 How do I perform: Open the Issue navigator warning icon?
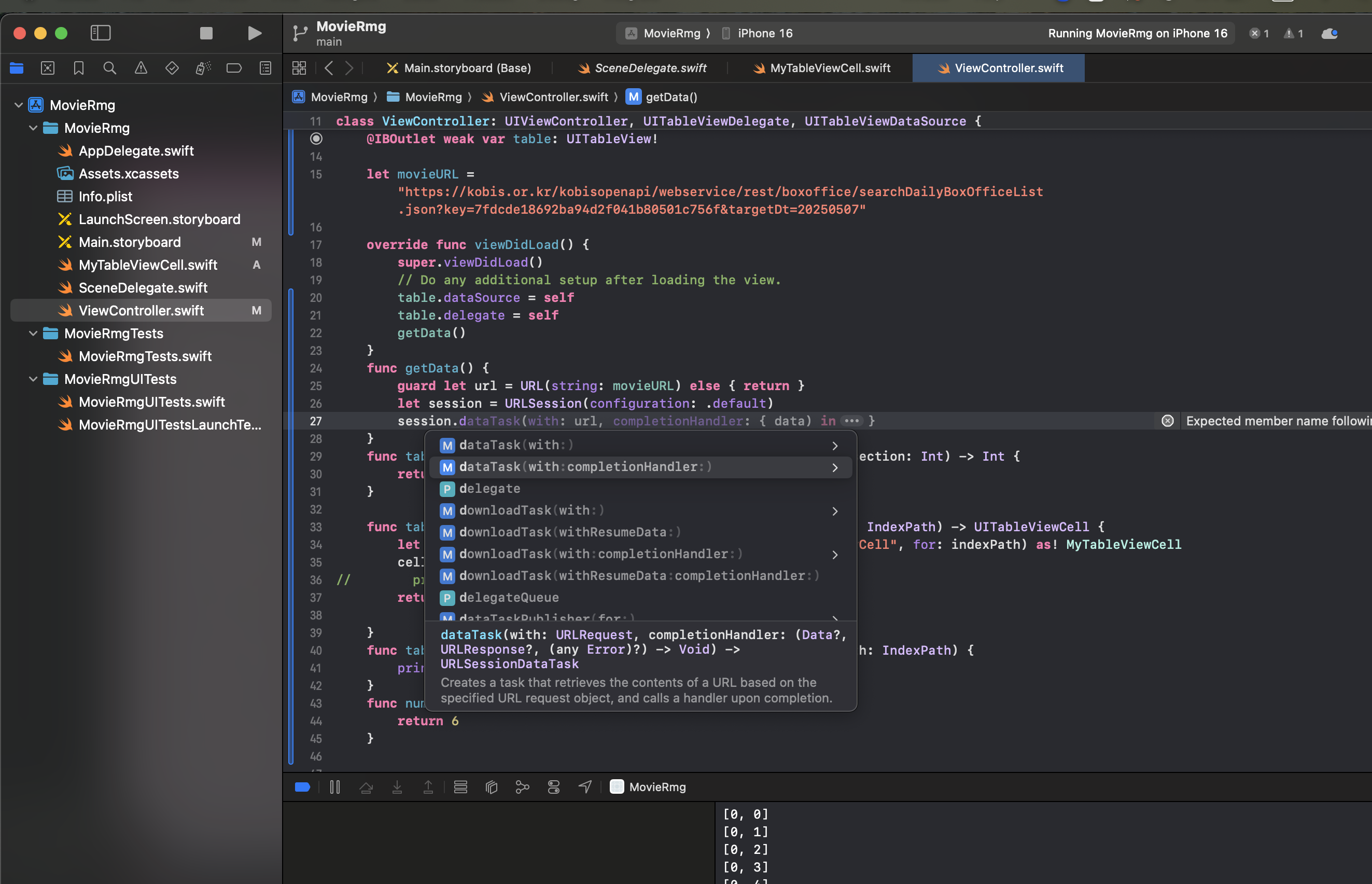coord(141,68)
